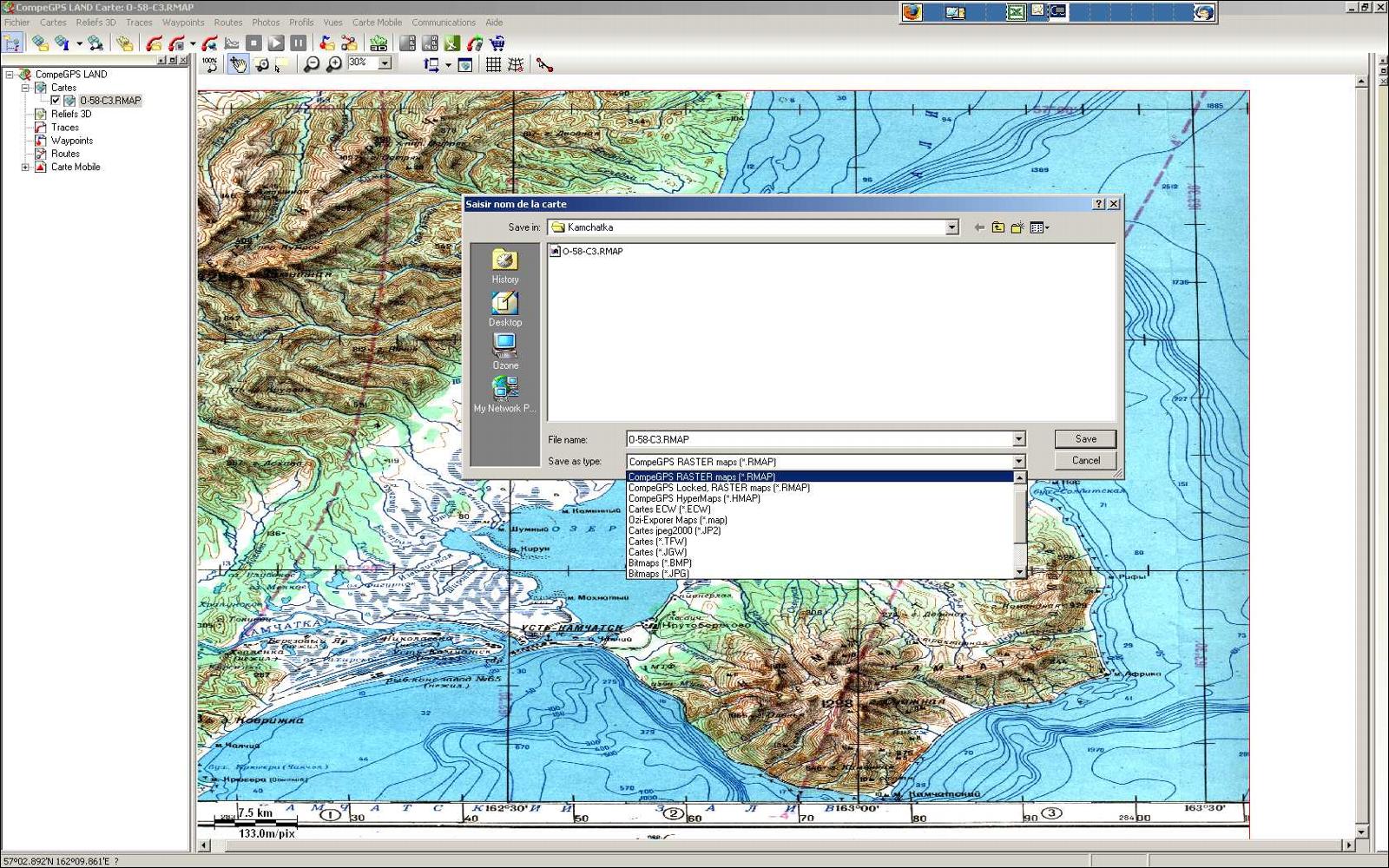Click the Pause animation button

[x=298, y=43]
